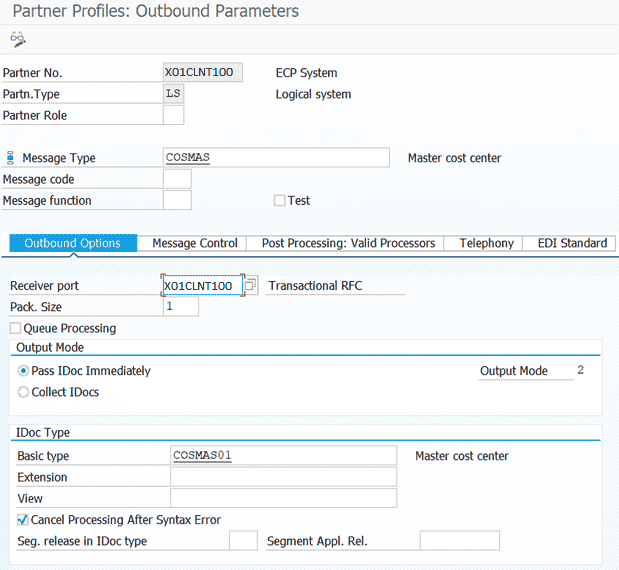Image resolution: width=619 pixels, height=570 pixels.
Task: Click into the Partner Role field
Action: tap(173, 115)
